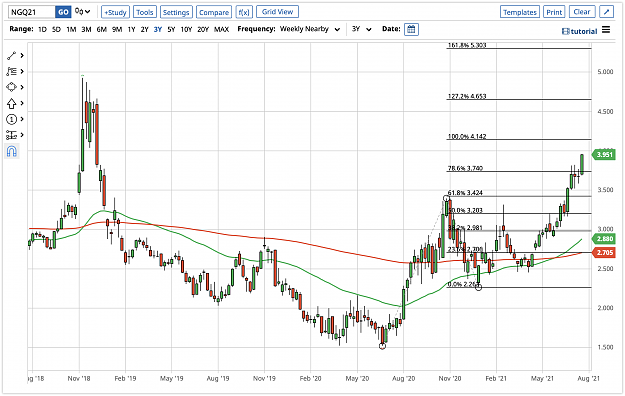The height and width of the screenshot is (396, 625).
Task: Open the f(x) expressions button
Action: pyautogui.click(x=244, y=12)
